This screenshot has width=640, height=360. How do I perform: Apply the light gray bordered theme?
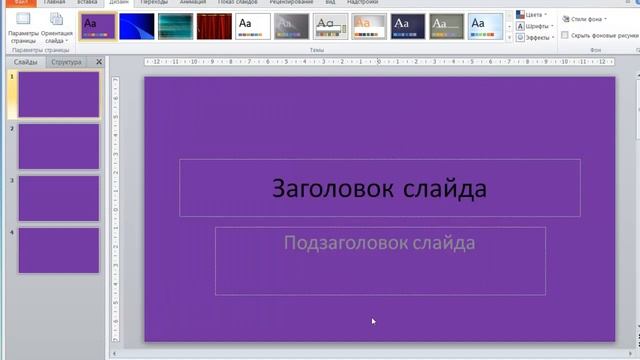330,26
